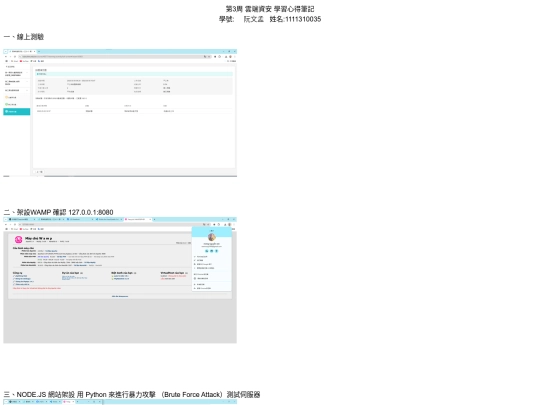Click the address bar in the quiz screenshot browser

point(114,56)
